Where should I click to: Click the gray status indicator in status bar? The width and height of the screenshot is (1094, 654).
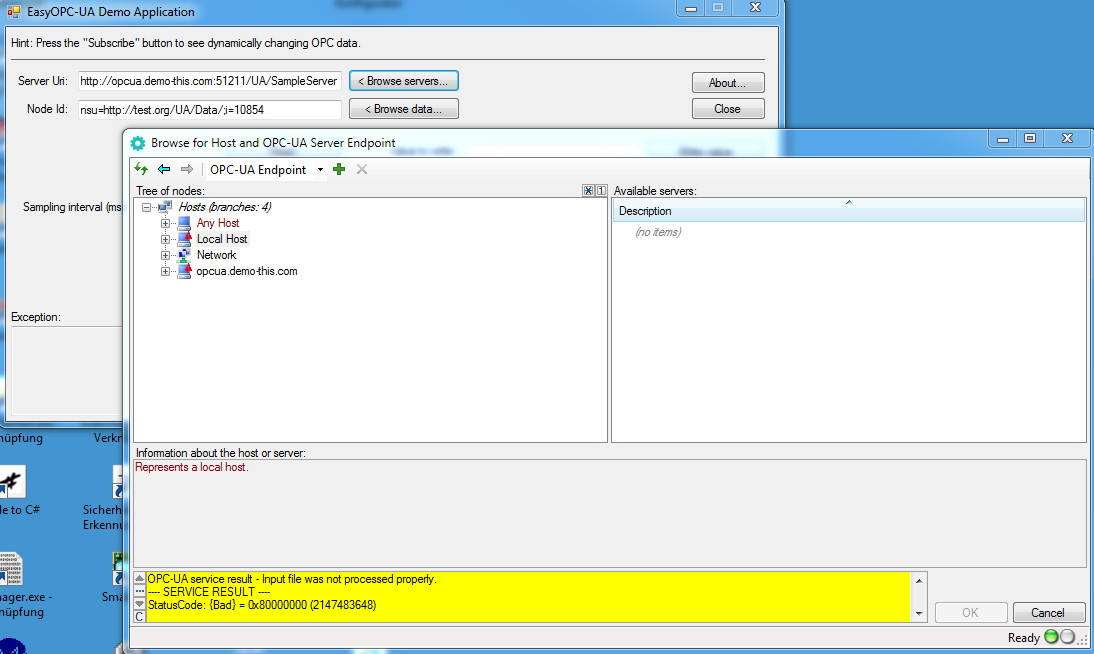(x=1067, y=637)
